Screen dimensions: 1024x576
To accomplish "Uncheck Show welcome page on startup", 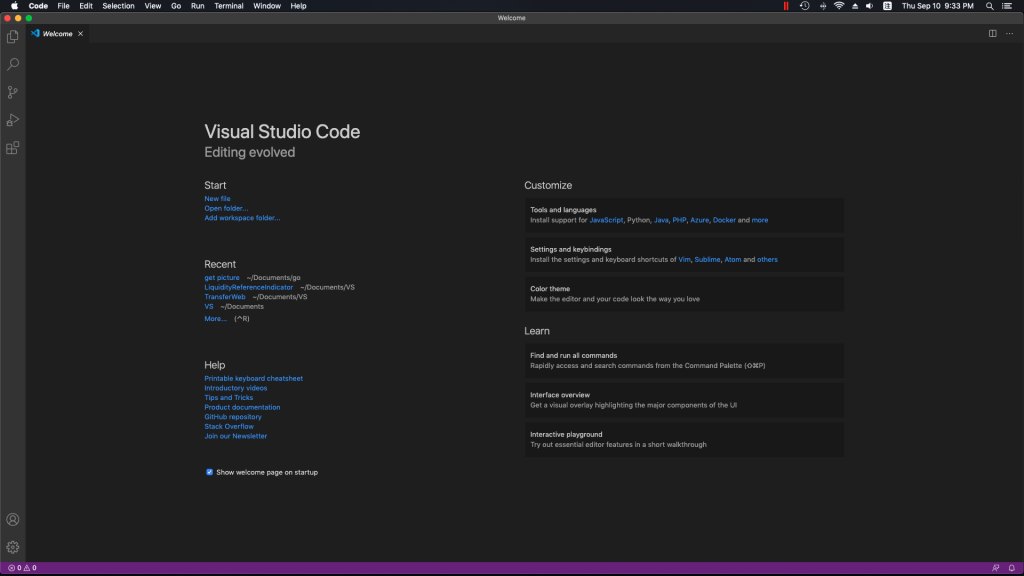I will click(210, 472).
